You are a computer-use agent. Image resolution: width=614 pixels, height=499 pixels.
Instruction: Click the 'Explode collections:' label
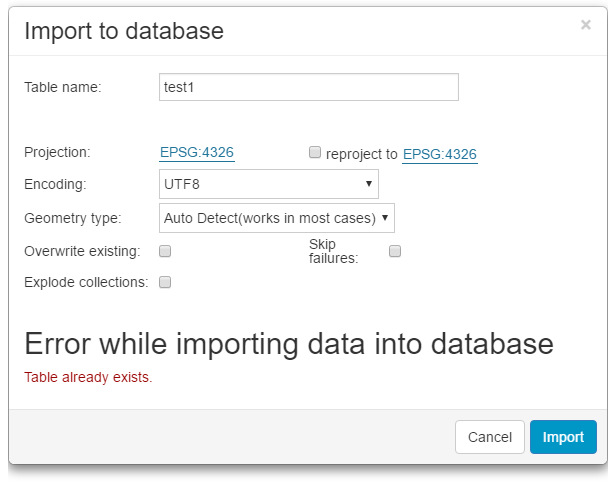click(x=86, y=282)
